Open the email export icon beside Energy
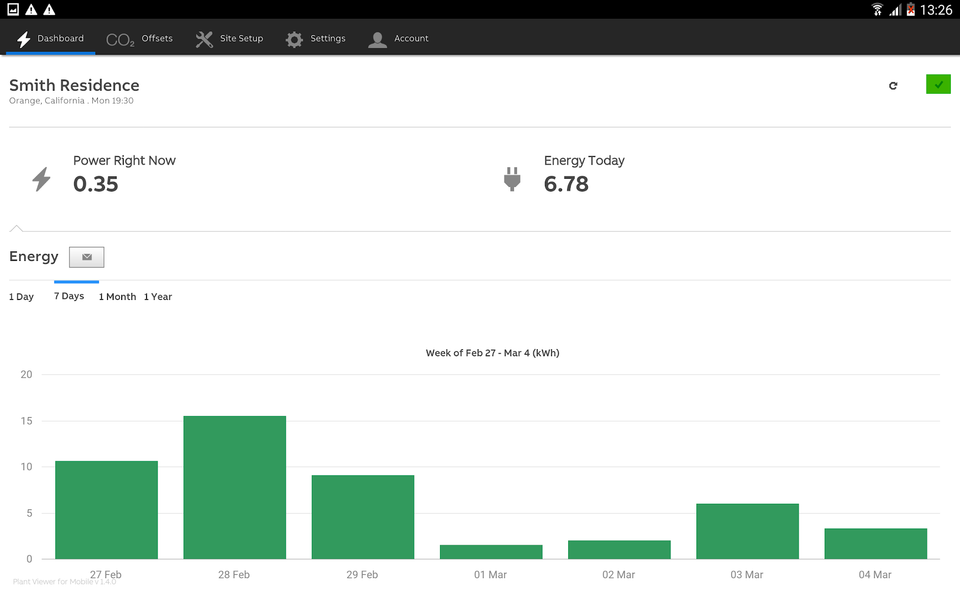This screenshot has height=600, width=960. pyautogui.click(x=85, y=257)
